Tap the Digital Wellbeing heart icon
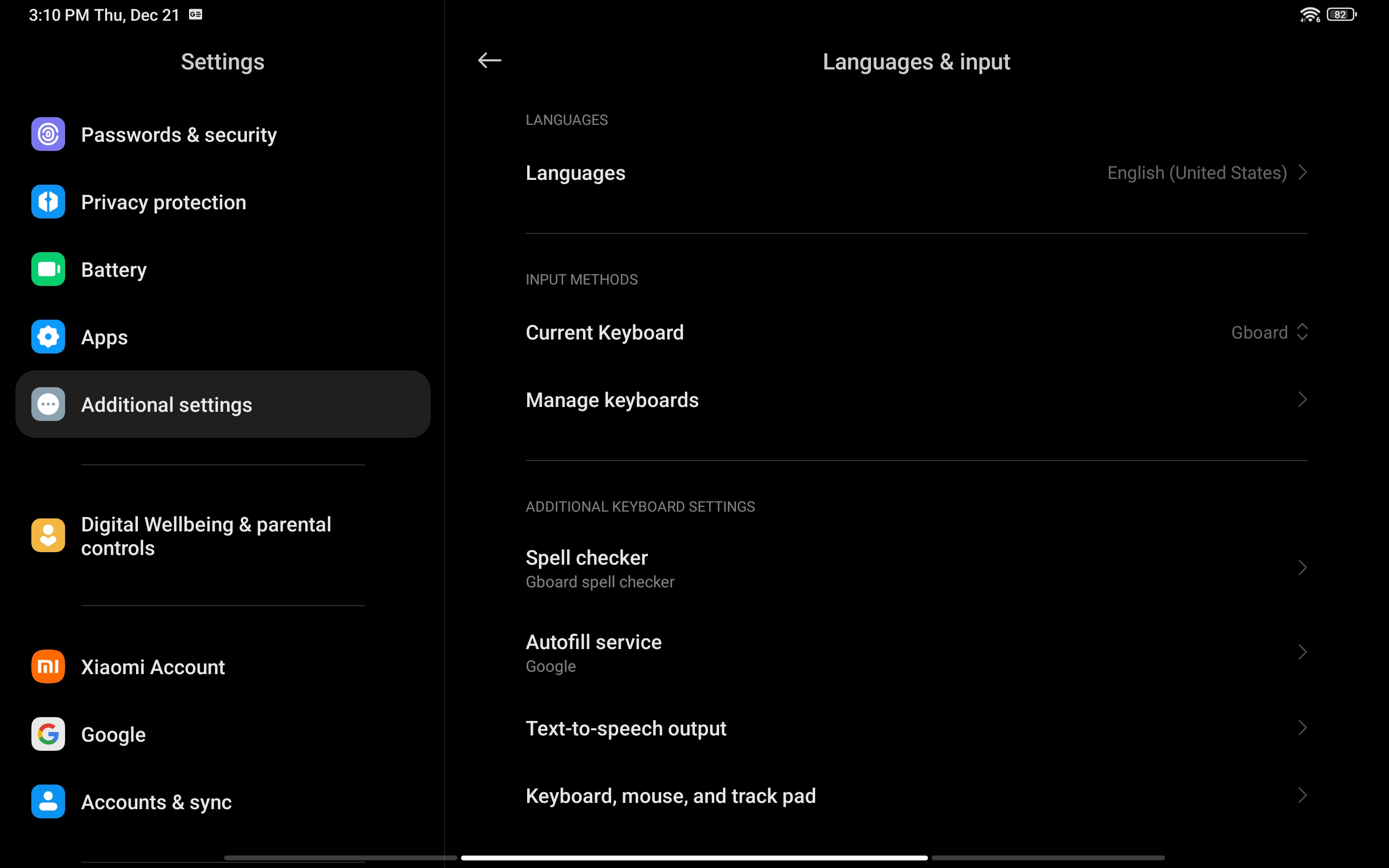 (48, 536)
